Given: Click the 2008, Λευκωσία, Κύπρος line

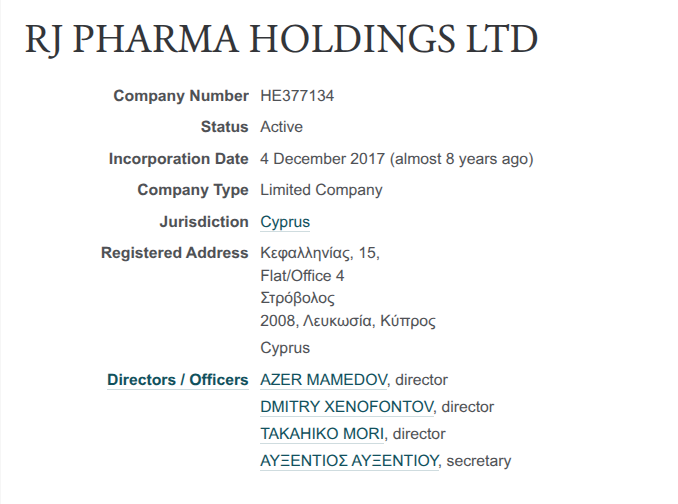Looking at the screenshot, I should [348, 321].
